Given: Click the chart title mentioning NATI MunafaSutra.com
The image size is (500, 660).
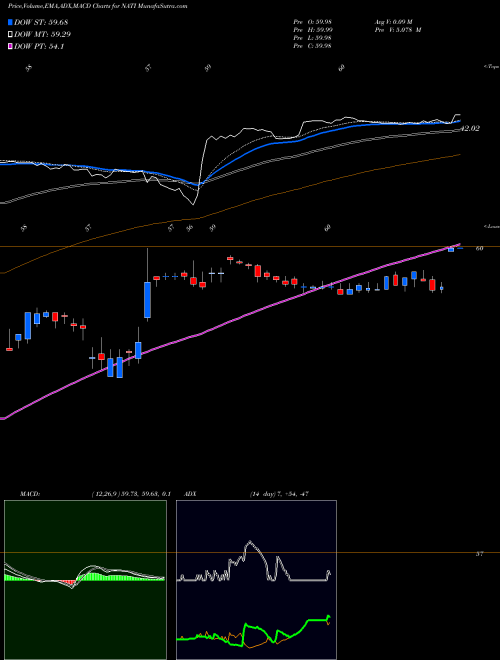Looking at the screenshot, I should pyautogui.click(x=98, y=6).
